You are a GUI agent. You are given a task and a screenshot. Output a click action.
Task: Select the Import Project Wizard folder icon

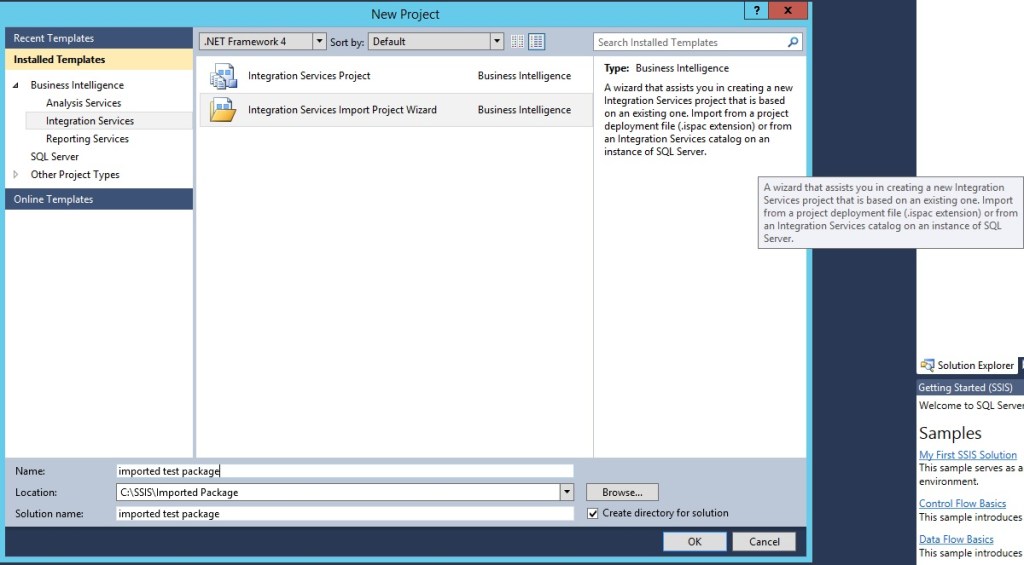(x=223, y=110)
